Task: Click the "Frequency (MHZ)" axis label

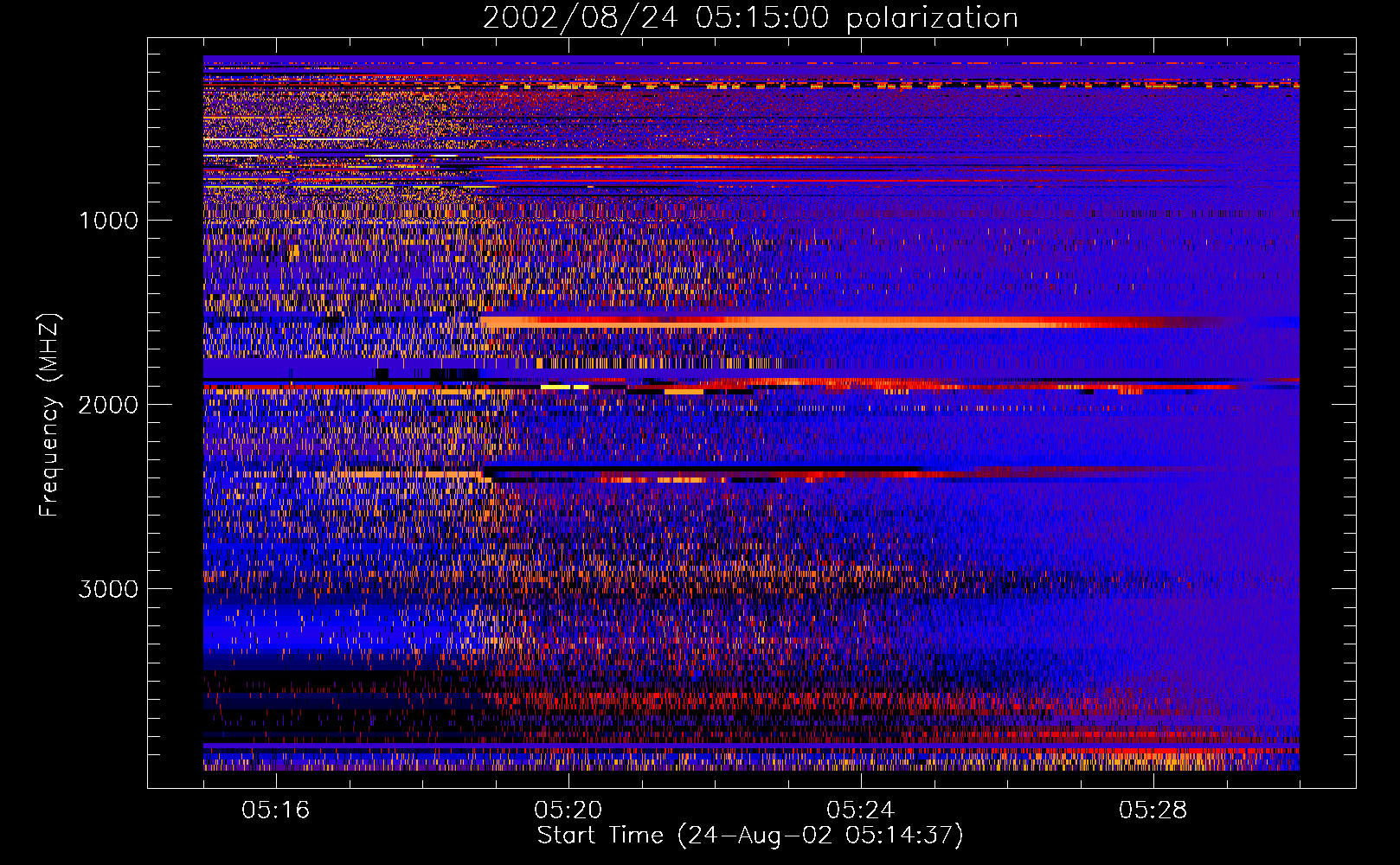Action: point(49,415)
